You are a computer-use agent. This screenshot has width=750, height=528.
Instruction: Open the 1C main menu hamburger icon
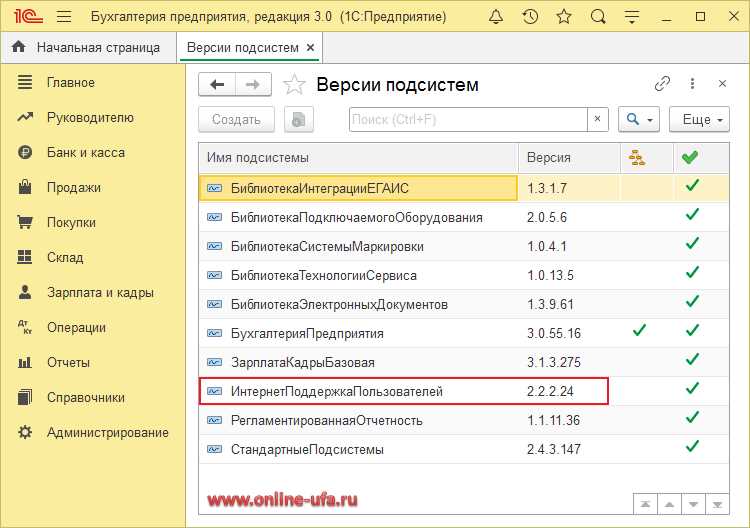click(64, 17)
